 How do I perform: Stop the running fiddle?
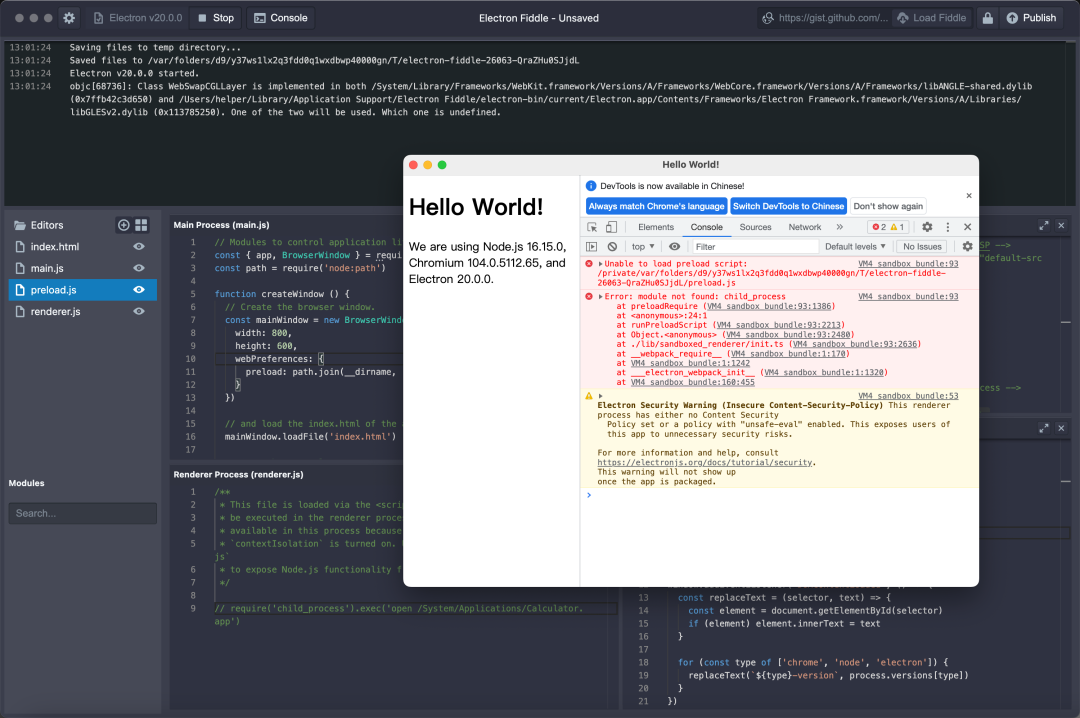pos(216,18)
